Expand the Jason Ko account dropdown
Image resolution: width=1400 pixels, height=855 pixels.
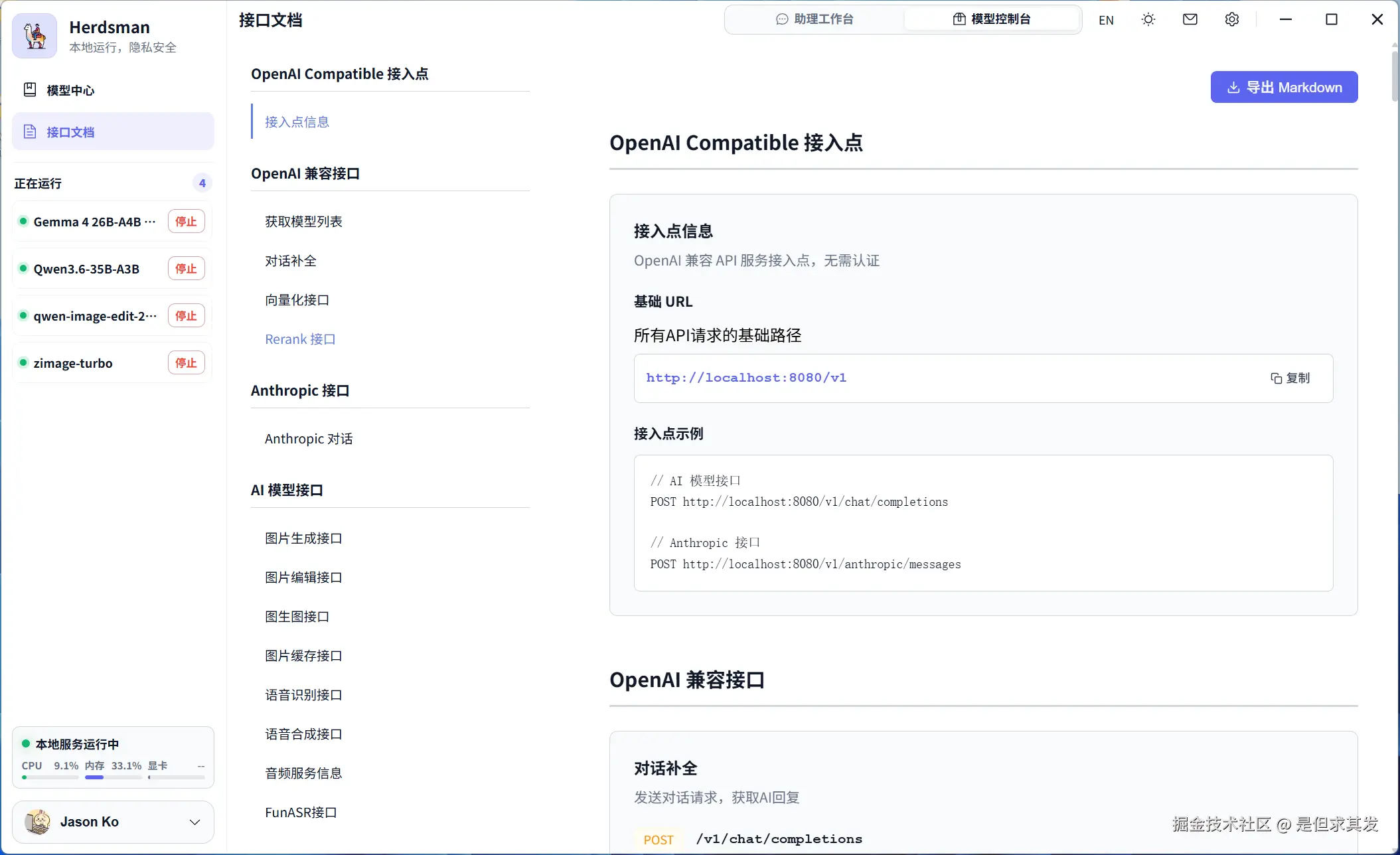click(195, 822)
